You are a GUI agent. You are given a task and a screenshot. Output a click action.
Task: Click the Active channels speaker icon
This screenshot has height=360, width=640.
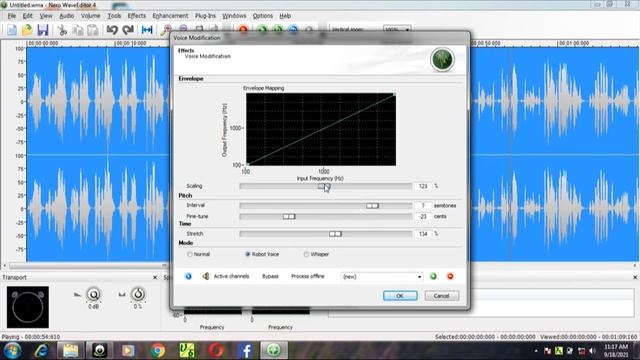tap(206, 276)
